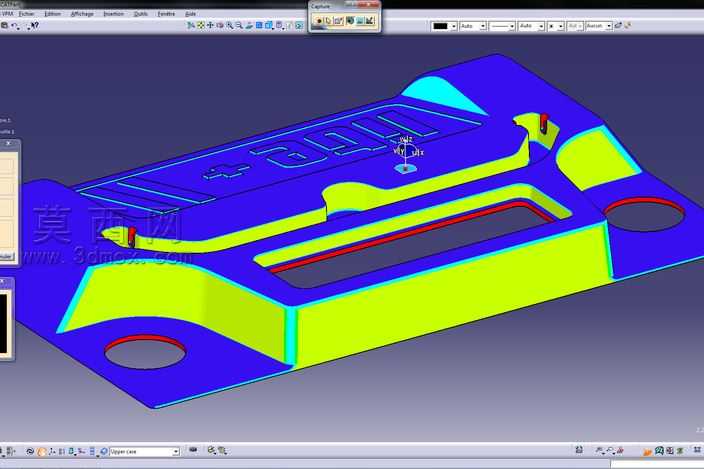Click the capture area icon in Capture toolbar
The image size is (704, 469).
tap(339, 21)
